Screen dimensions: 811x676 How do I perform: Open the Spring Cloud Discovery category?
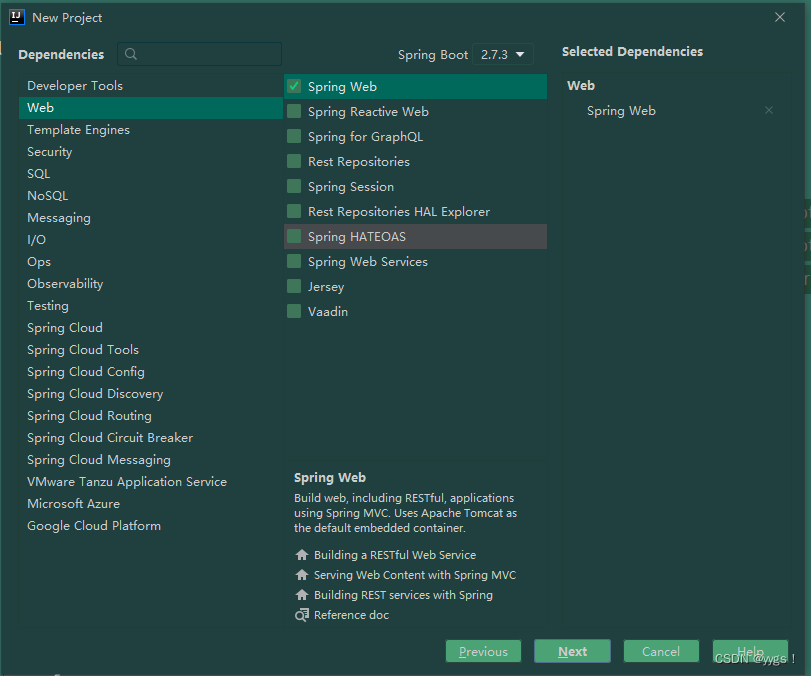tap(151, 394)
